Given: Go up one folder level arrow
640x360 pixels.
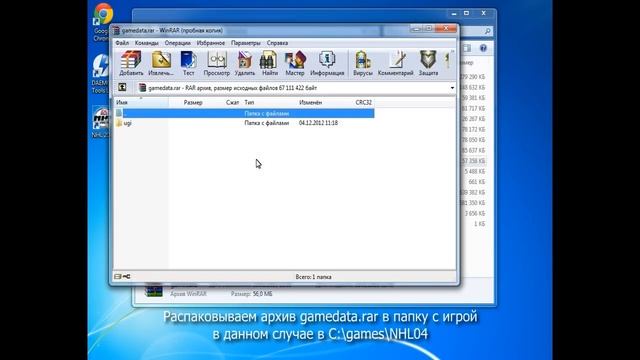Looking at the screenshot, I should click(122, 87).
